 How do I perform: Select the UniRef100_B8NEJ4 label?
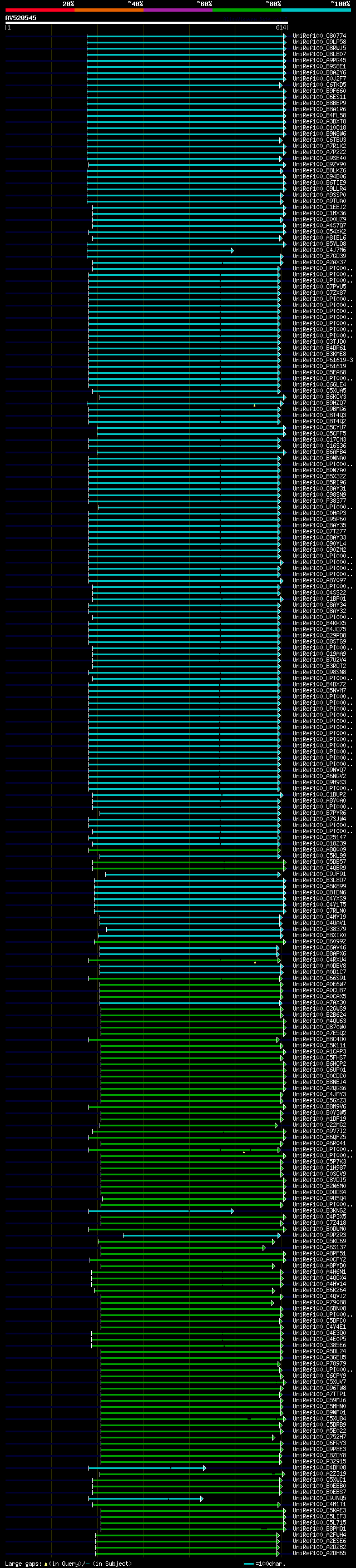(319, 1082)
